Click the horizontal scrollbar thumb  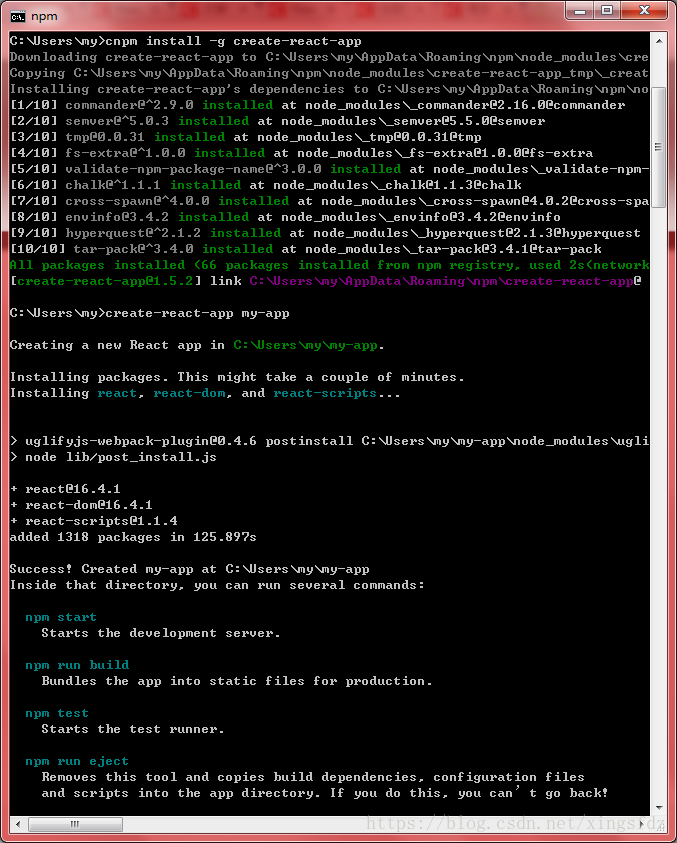click(75, 824)
